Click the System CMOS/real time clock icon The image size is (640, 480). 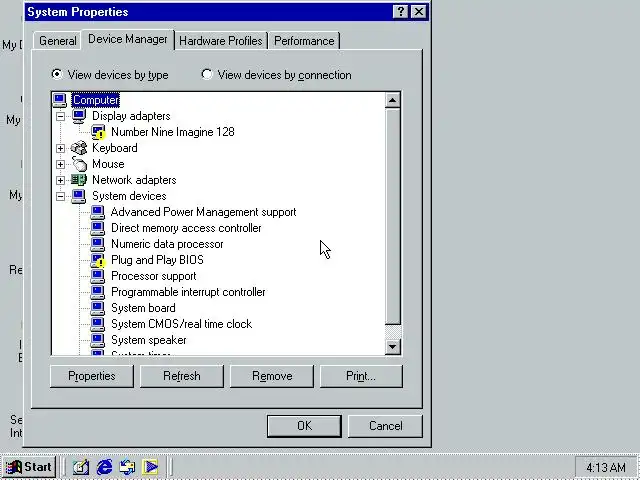click(x=98, y=324)
